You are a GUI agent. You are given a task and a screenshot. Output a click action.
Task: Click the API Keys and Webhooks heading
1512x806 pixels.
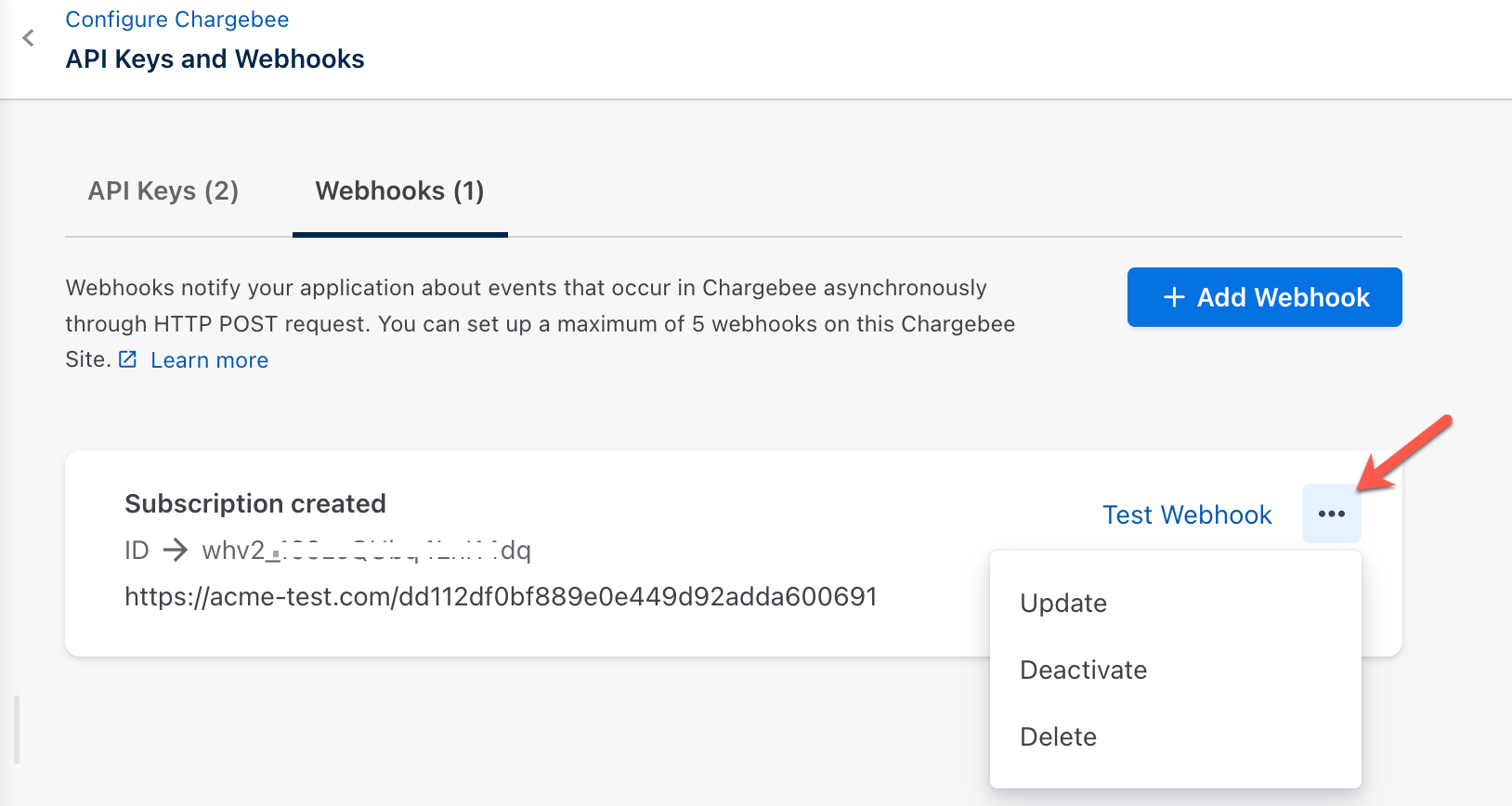pyautogui.click(x=215, y=59)
